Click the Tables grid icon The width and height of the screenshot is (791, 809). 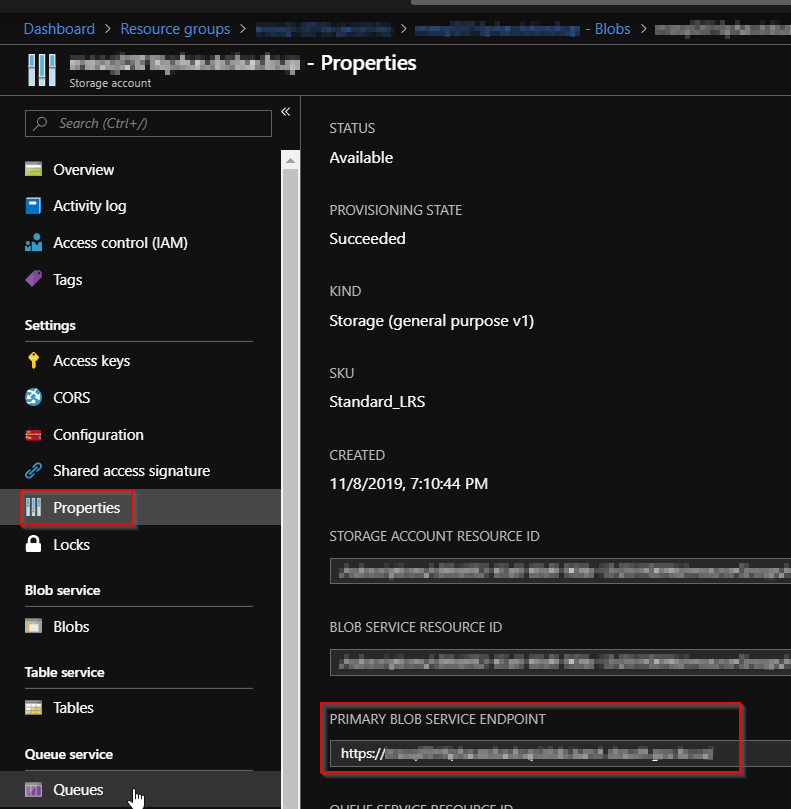[x=34, y=708]
